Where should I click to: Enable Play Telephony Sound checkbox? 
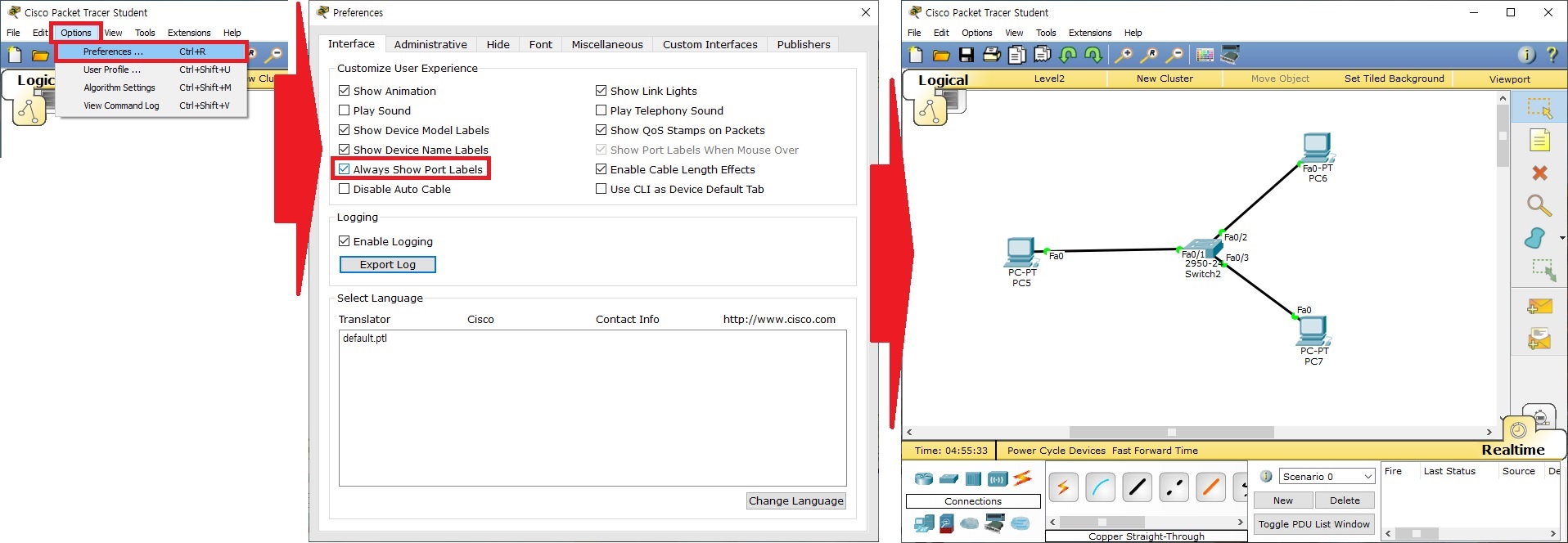602,110
